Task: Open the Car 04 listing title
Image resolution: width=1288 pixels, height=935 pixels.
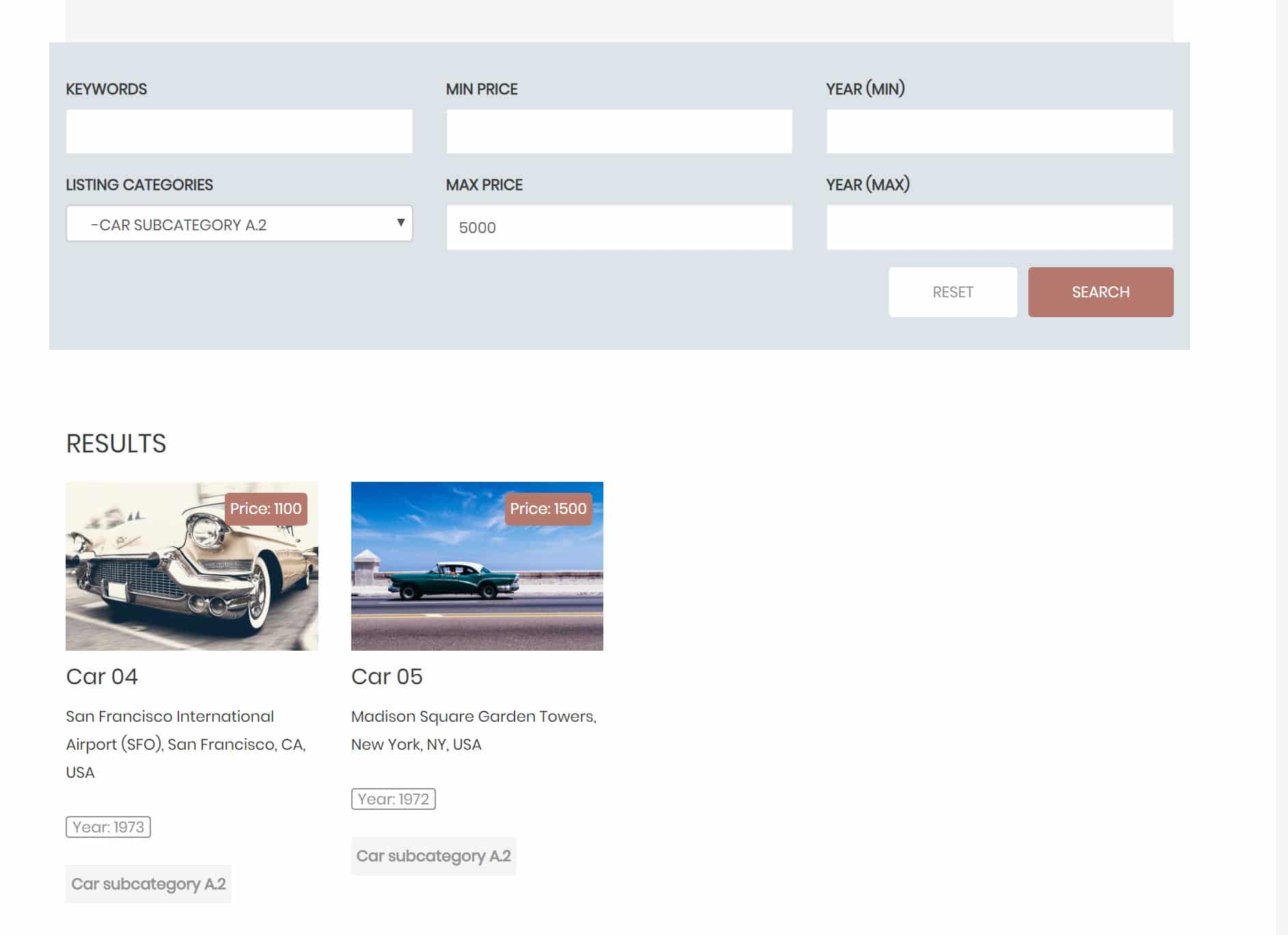Action: (x=102, y=677)
